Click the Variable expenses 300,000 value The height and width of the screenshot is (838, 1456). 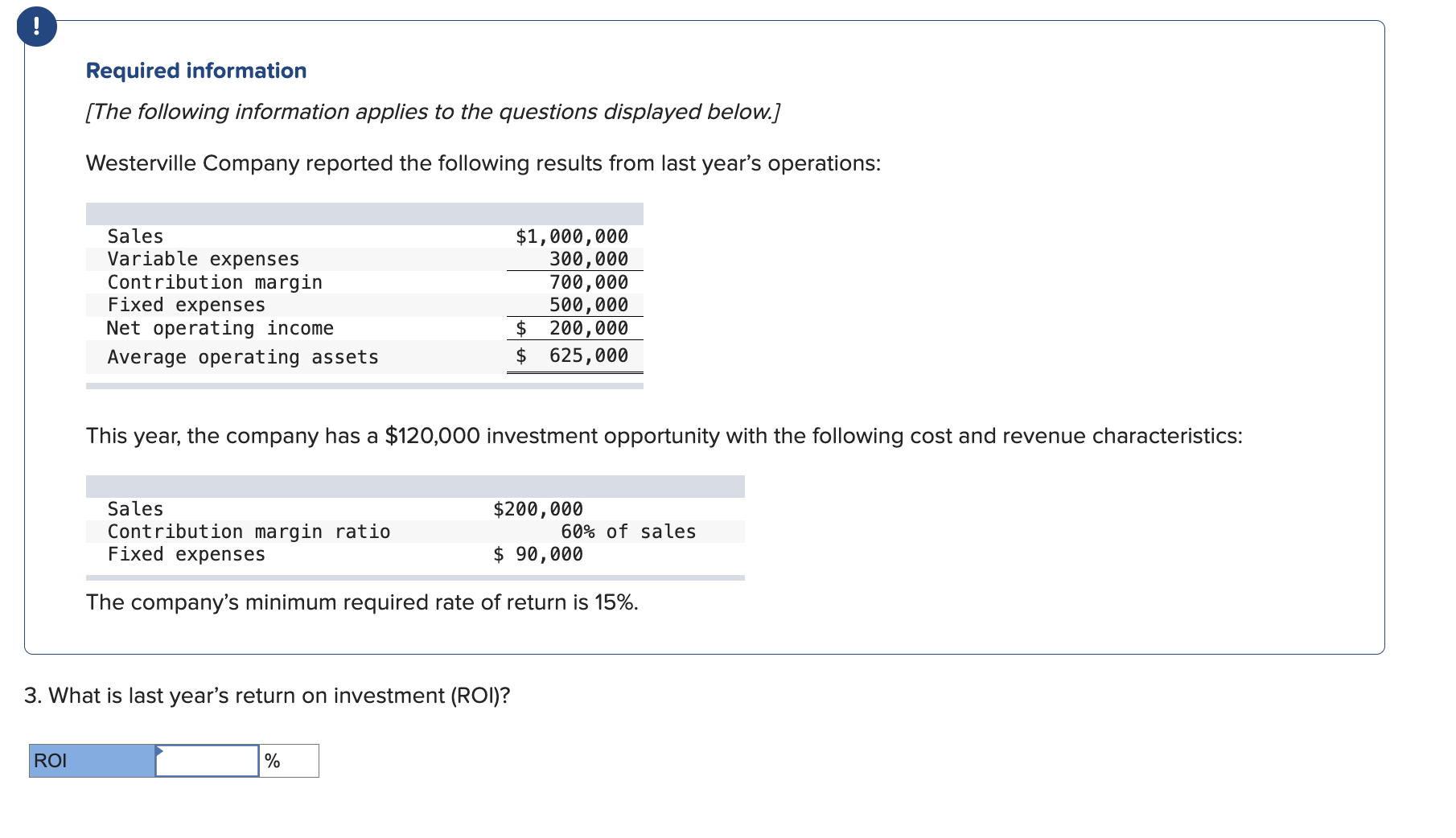tap(589, 259)
